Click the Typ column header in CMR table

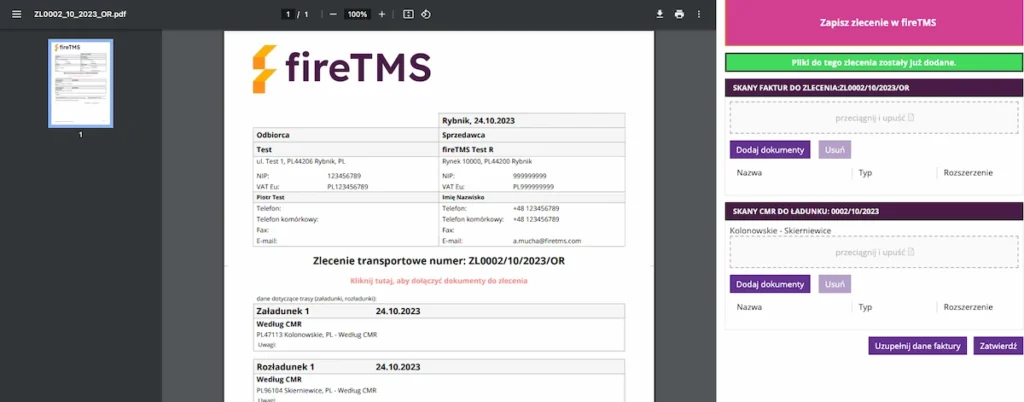865,307
